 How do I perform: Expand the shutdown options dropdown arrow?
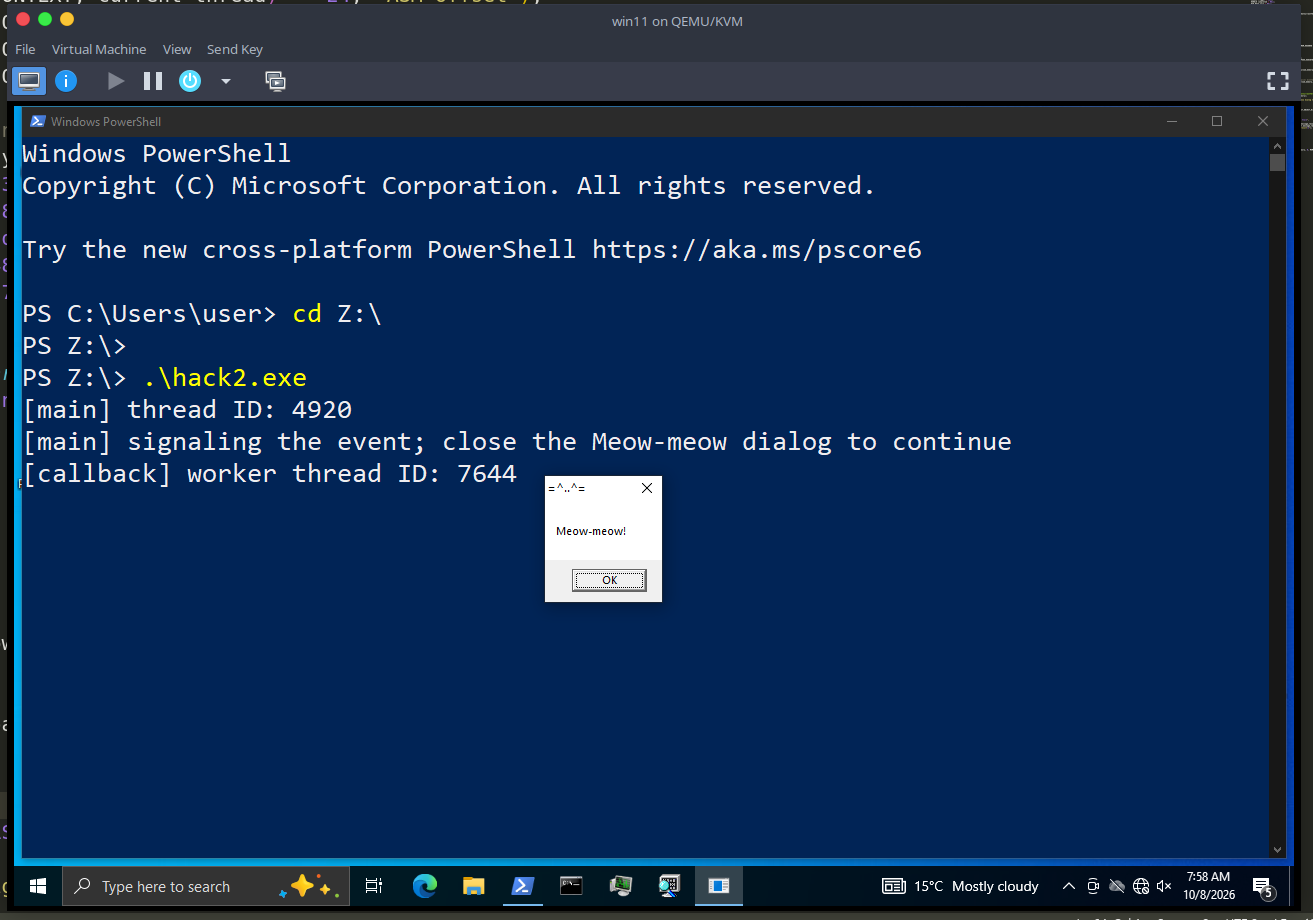pos(226,81)
